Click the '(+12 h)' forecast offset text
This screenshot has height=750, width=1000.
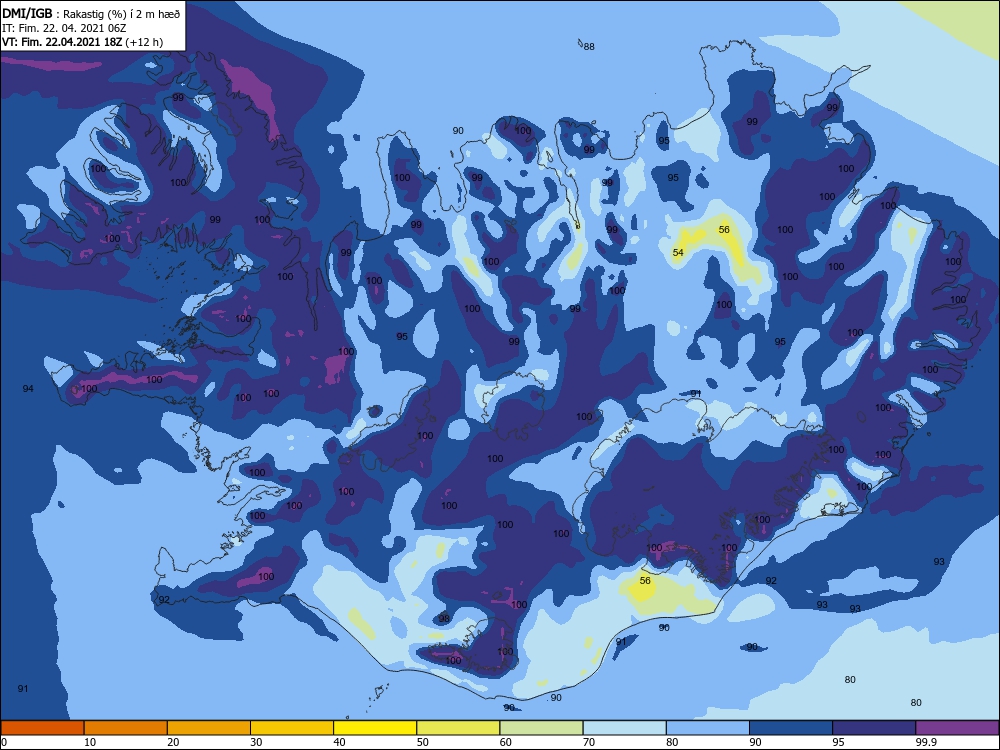[x=144, y=42]
